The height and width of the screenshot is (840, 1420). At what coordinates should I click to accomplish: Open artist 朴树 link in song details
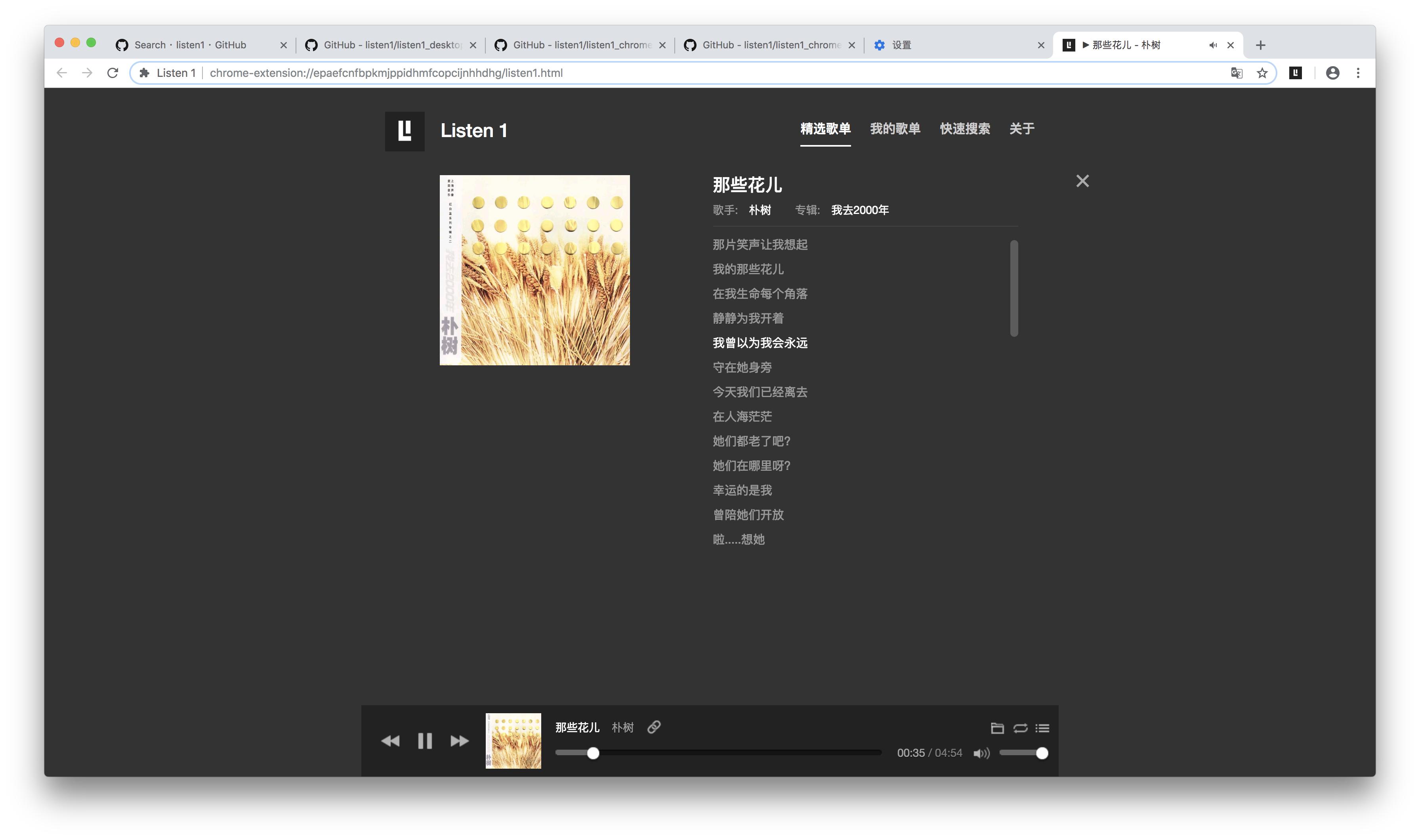point(760,210)
